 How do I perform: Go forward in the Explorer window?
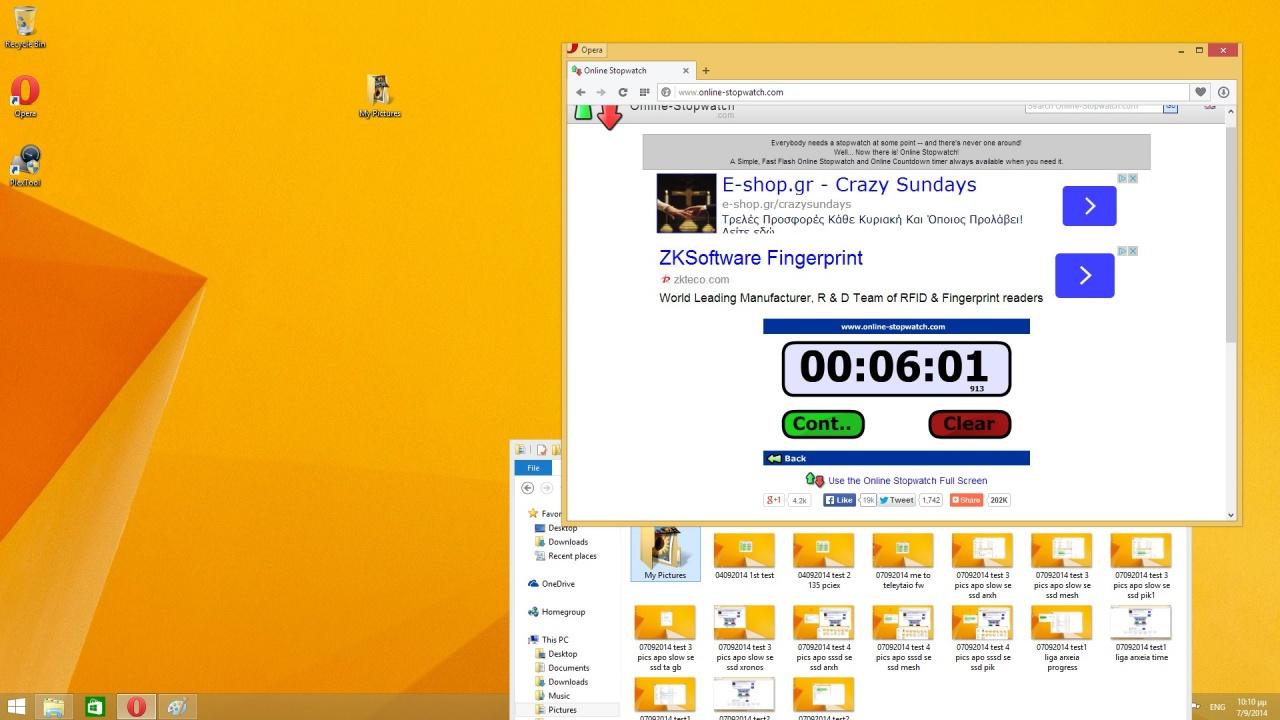tap(546, 488)
